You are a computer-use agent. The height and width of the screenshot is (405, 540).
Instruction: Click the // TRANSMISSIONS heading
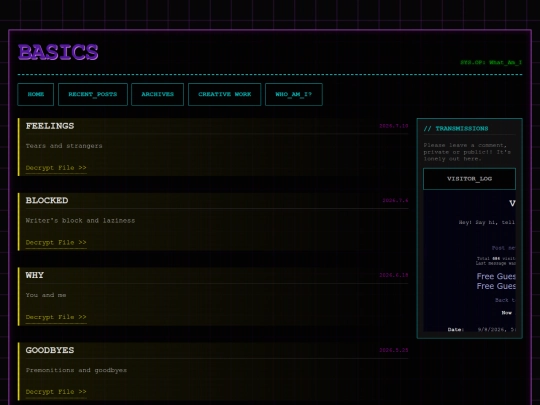pos(456,128)
